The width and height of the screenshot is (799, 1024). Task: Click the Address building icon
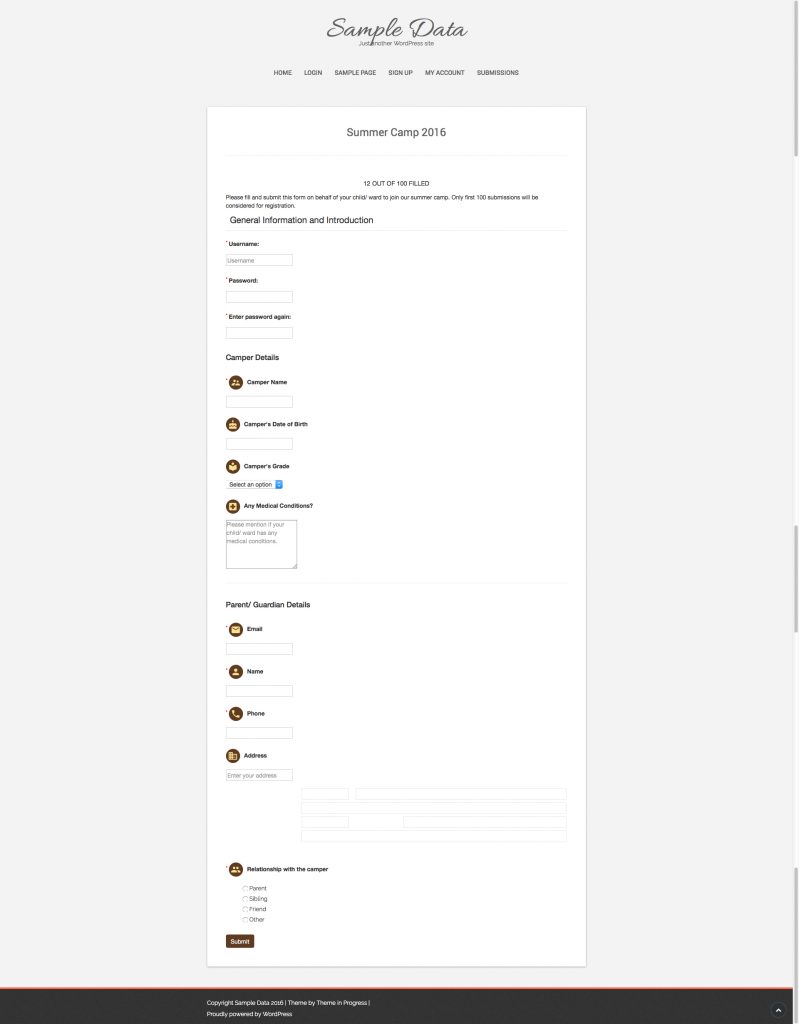(233, 756)
